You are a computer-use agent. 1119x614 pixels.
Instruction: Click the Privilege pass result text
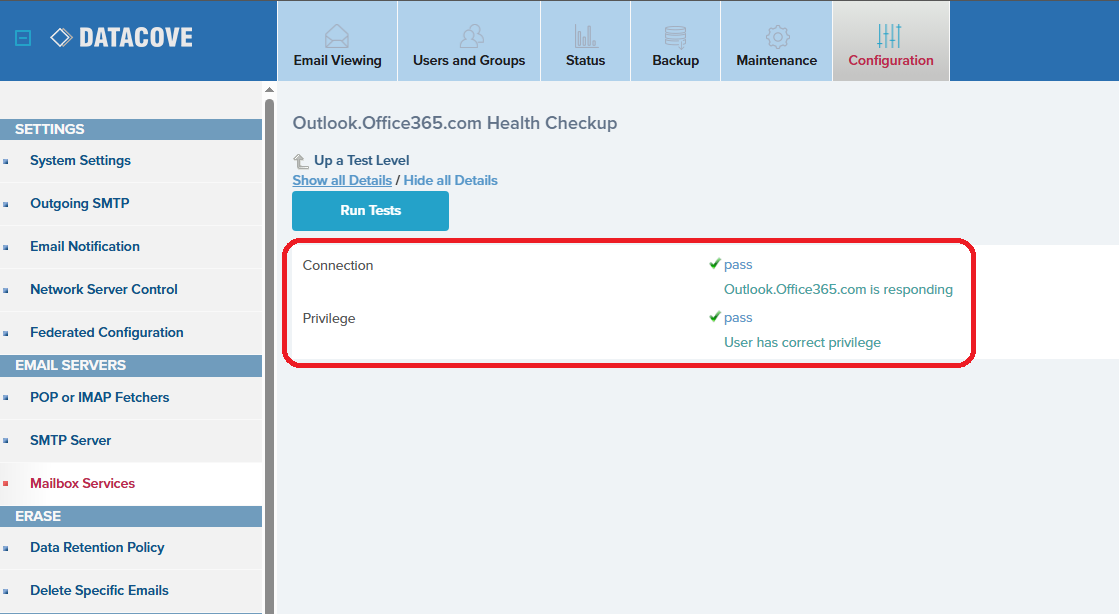pyautogui.click(x=738, y=318)
